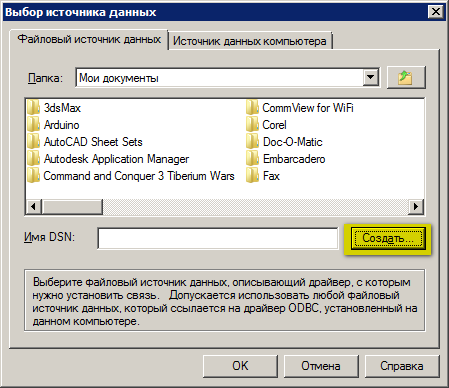Image resolution: width=449 pixels, height=388 pixels.
Task: Click the file list left scroll arrow
Action: point(33,207)
